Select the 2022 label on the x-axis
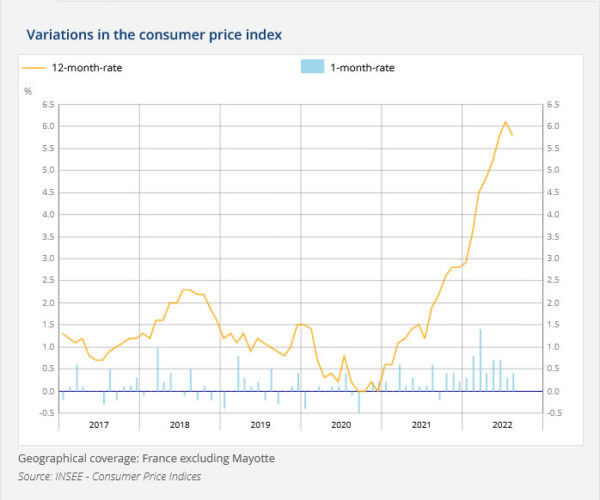This screenshot has width=600, height=500. 502,425
